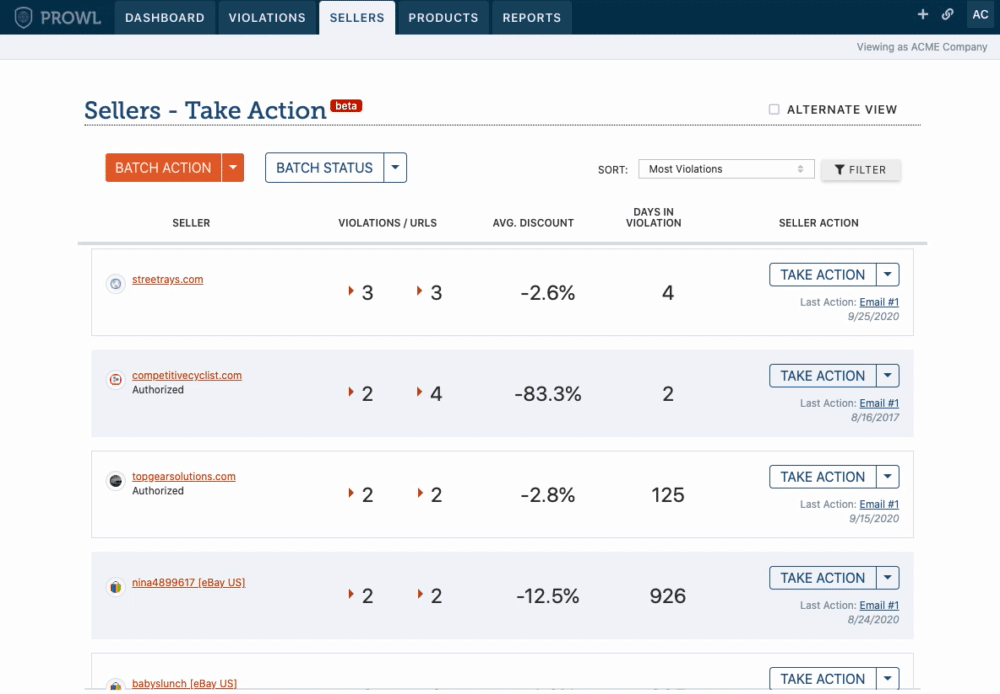Expand URLs arrow for streetrays.com

click(x=419, y=291)
